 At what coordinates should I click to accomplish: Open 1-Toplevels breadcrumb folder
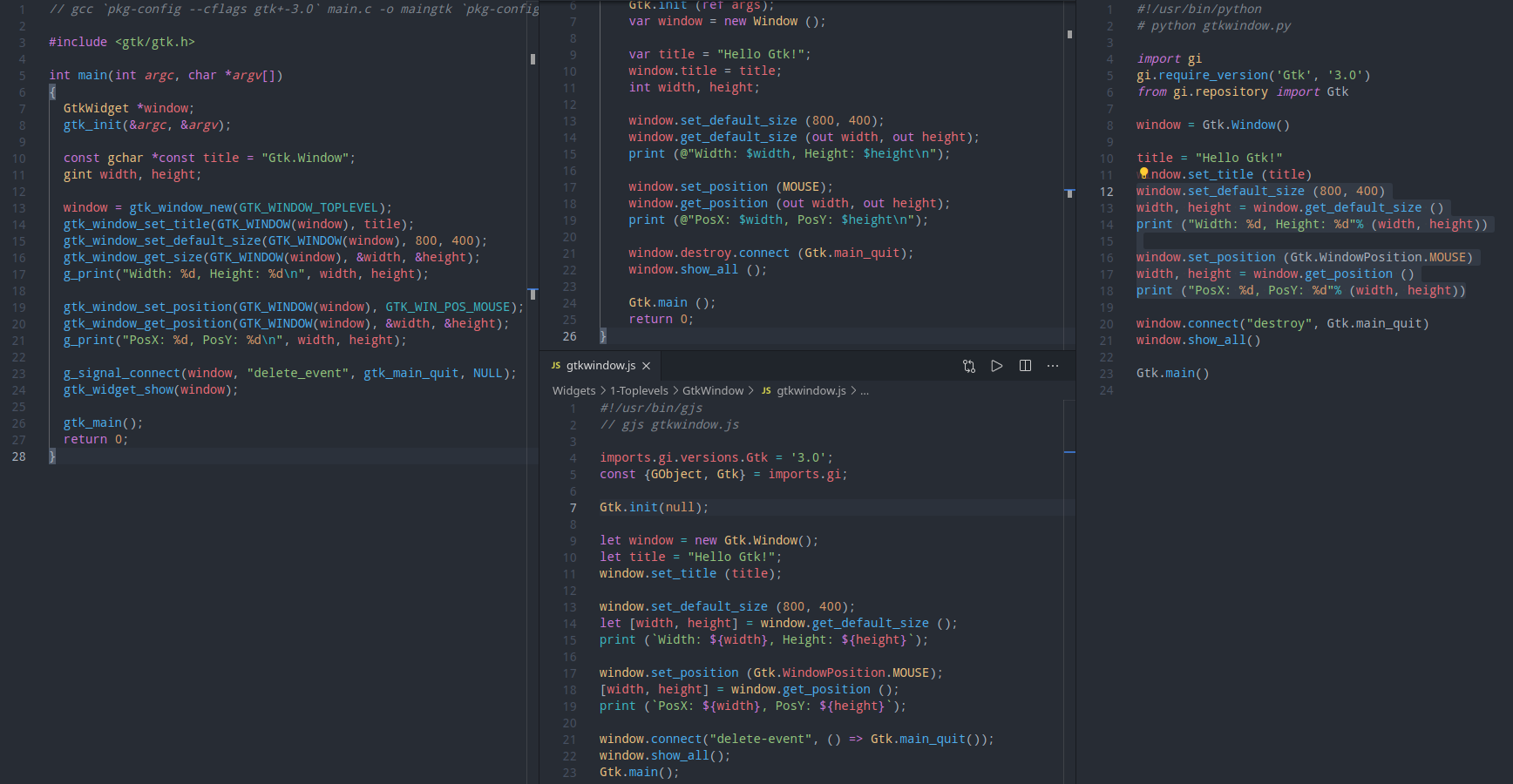(x=639, y=390)
